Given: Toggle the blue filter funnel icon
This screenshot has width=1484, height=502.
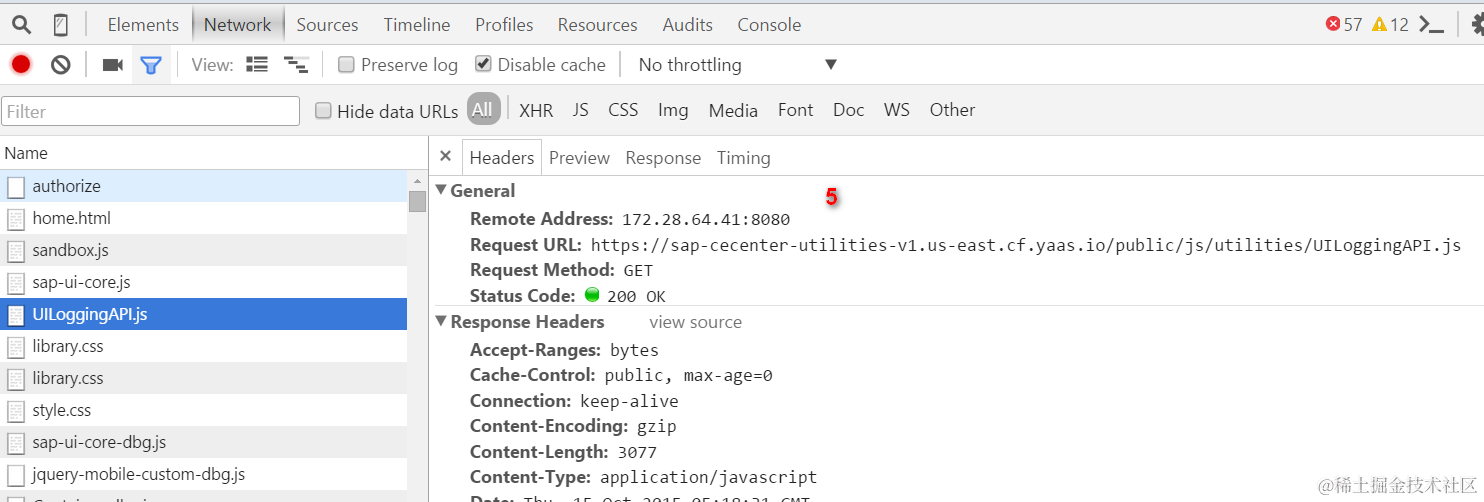Looking at the screenshot, I should (x=151, y=65).
